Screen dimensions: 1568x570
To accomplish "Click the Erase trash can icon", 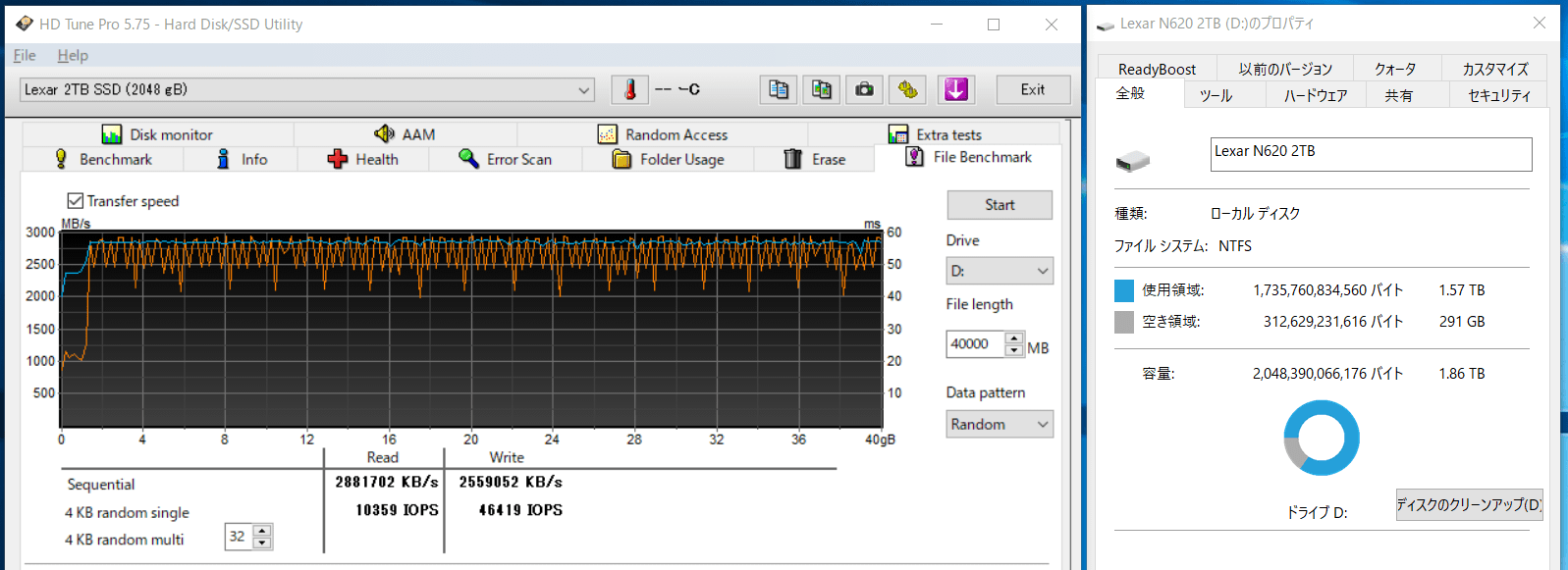I will tap(793, 159).
